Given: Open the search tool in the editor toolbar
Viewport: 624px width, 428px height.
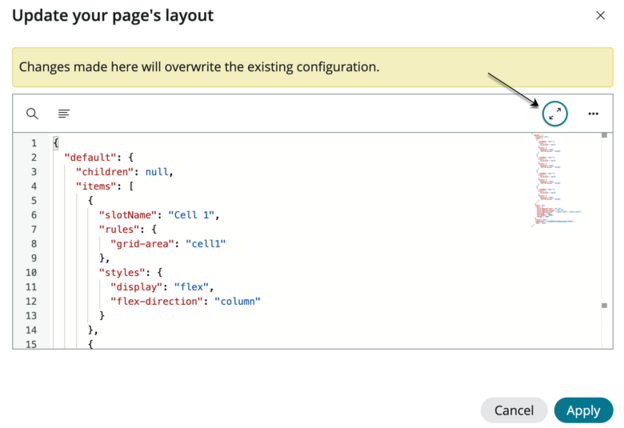Looking at the screenshot, I should tap(32, 114).
